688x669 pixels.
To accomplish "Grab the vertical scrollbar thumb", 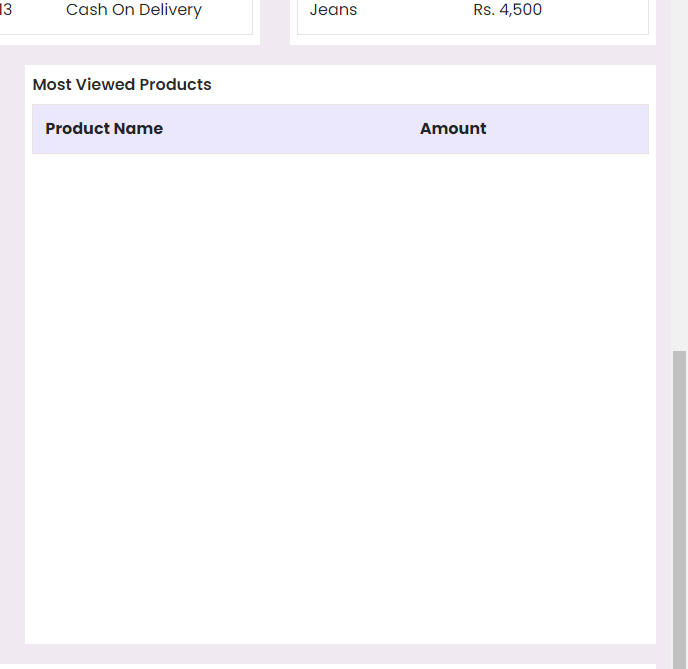I will point(679,510).
